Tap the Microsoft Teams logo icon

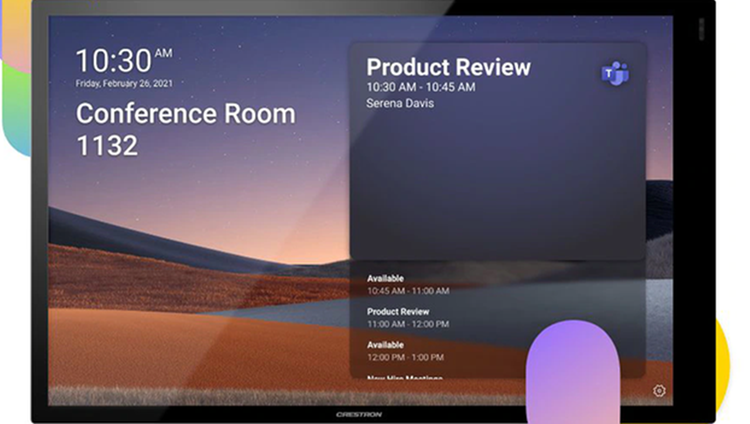(615, 74)
